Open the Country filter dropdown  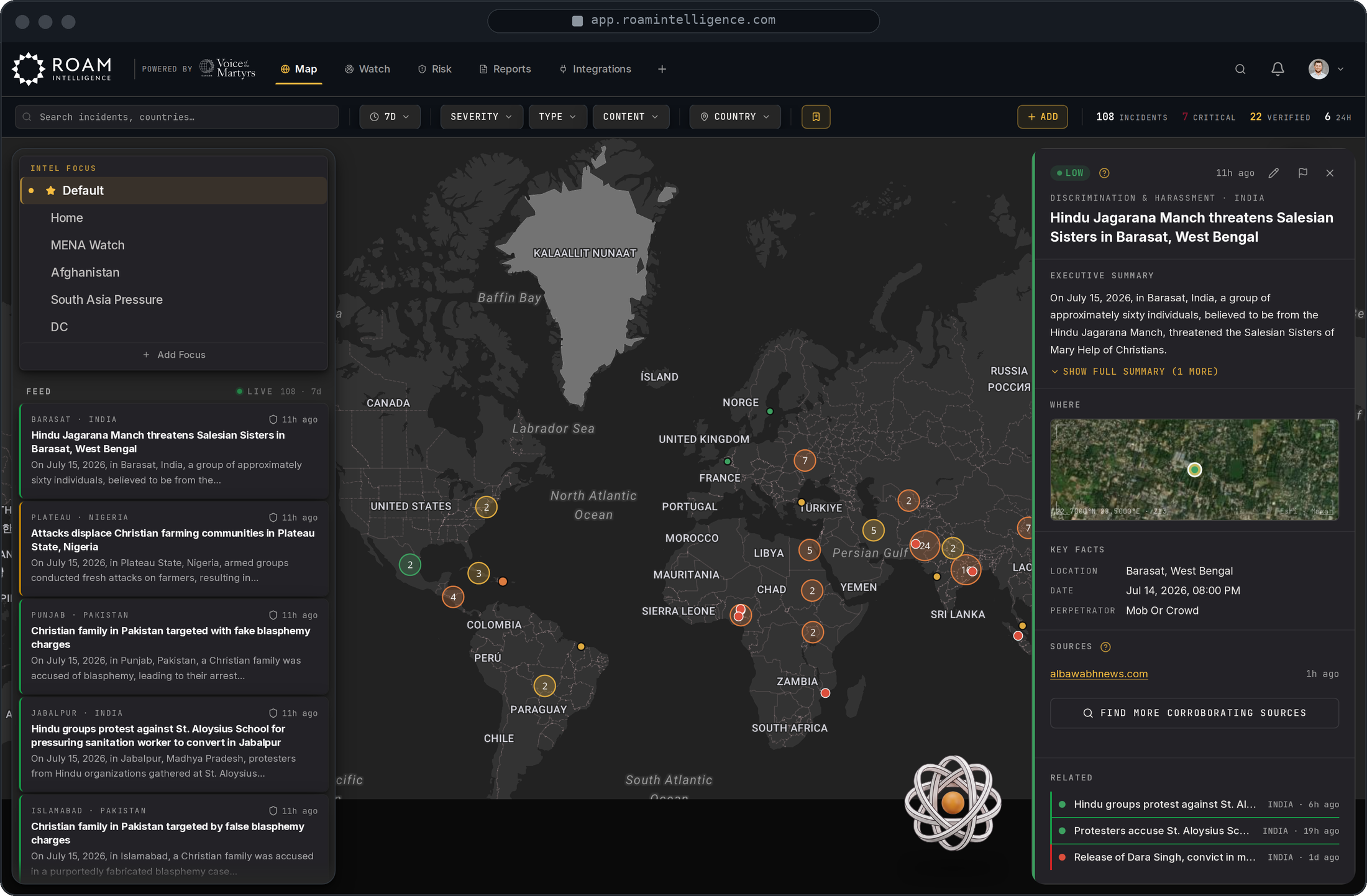click(735, 117)
